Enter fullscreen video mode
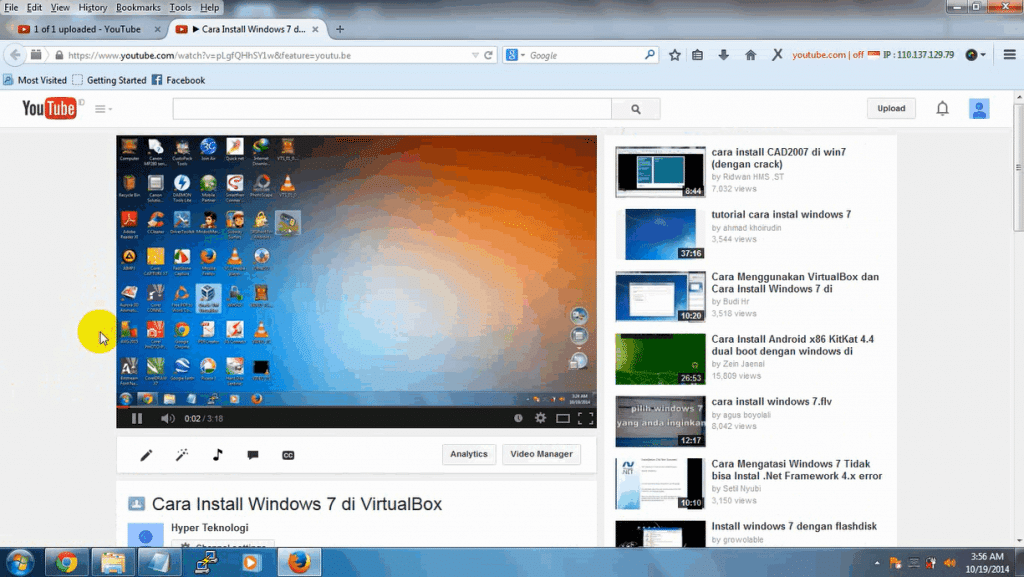This screenshot has height=577, width=1024. click(x=585, y=418)
